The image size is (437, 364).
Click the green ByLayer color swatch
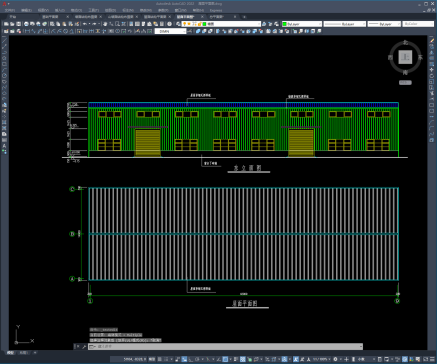coord(285,24)
